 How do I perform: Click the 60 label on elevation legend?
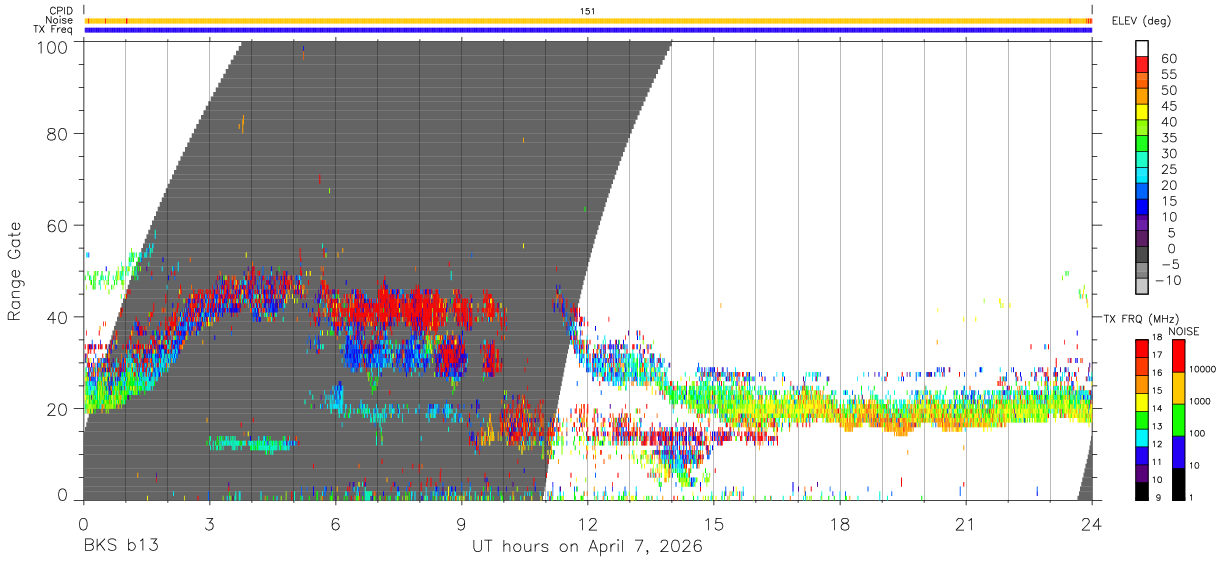(1167, 59)
